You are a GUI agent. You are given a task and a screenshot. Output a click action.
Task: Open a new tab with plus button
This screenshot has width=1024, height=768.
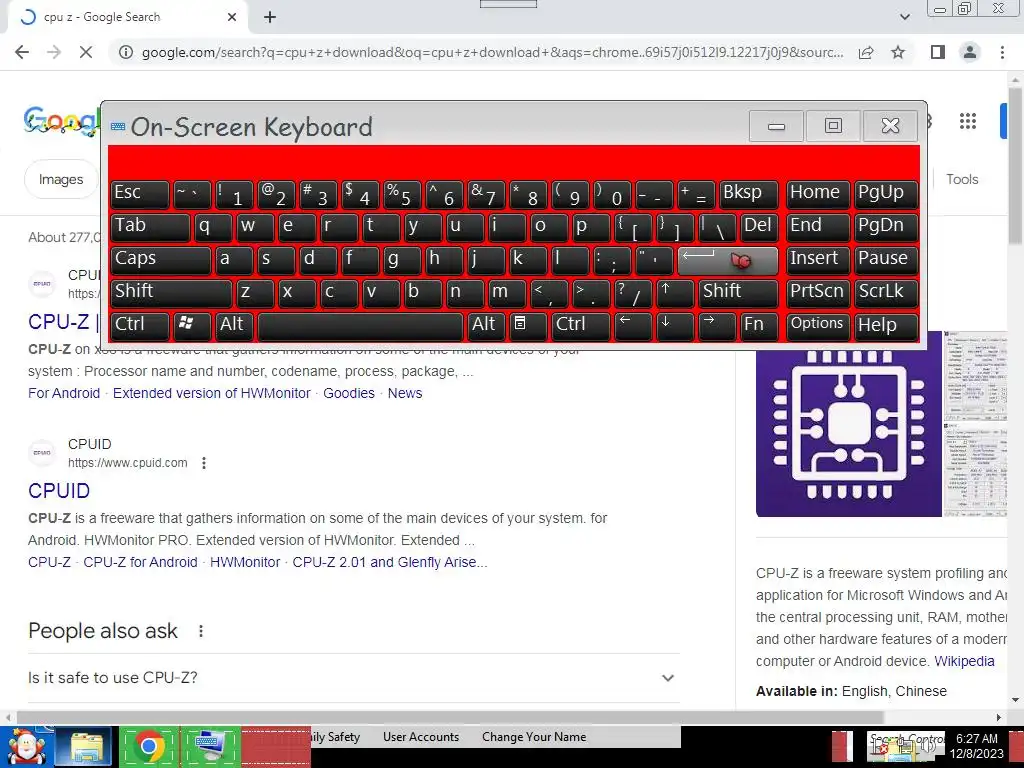270,17
